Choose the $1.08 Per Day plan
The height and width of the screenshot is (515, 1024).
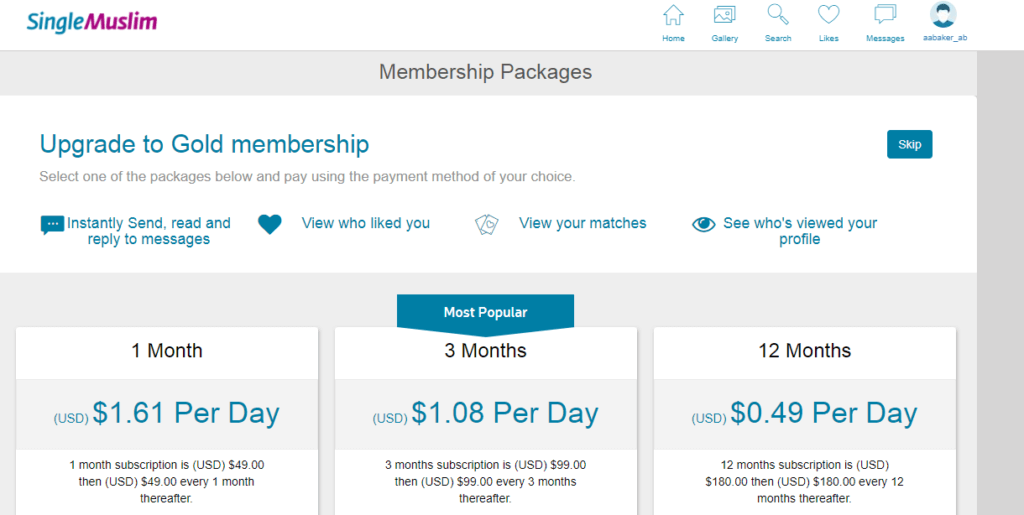coord(485,414)
